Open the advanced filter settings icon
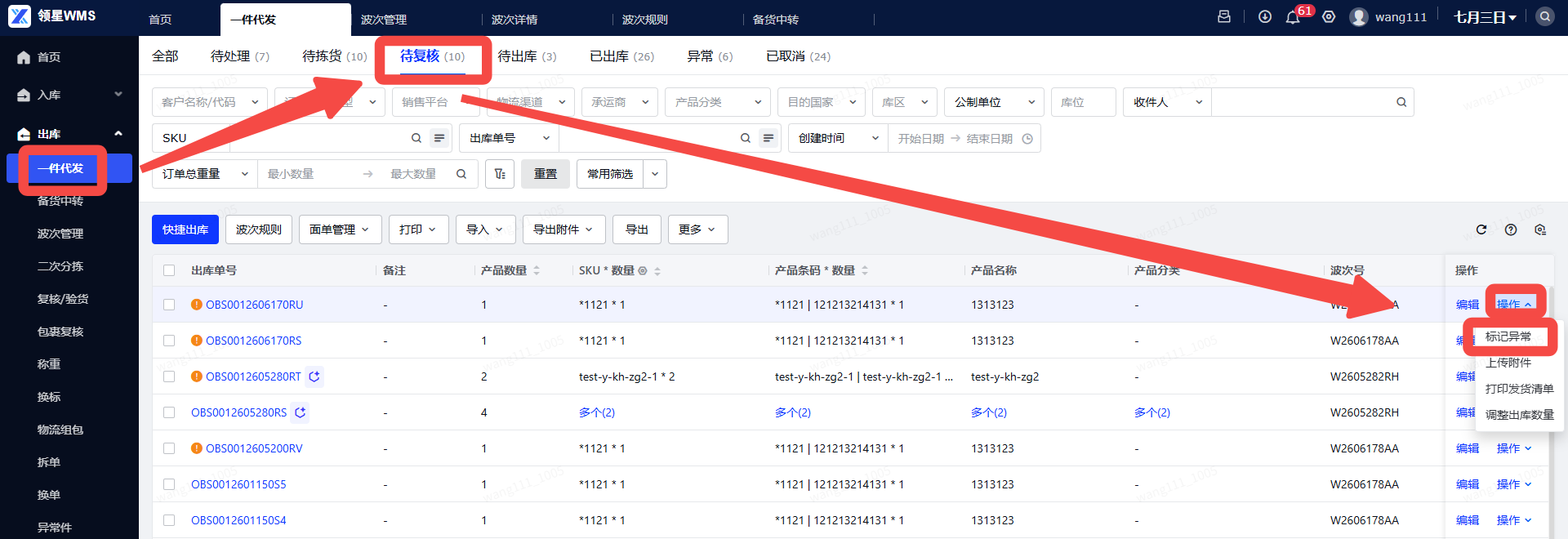The height and width of the screenshot is (539, 1568). click(x=500, y=174)
